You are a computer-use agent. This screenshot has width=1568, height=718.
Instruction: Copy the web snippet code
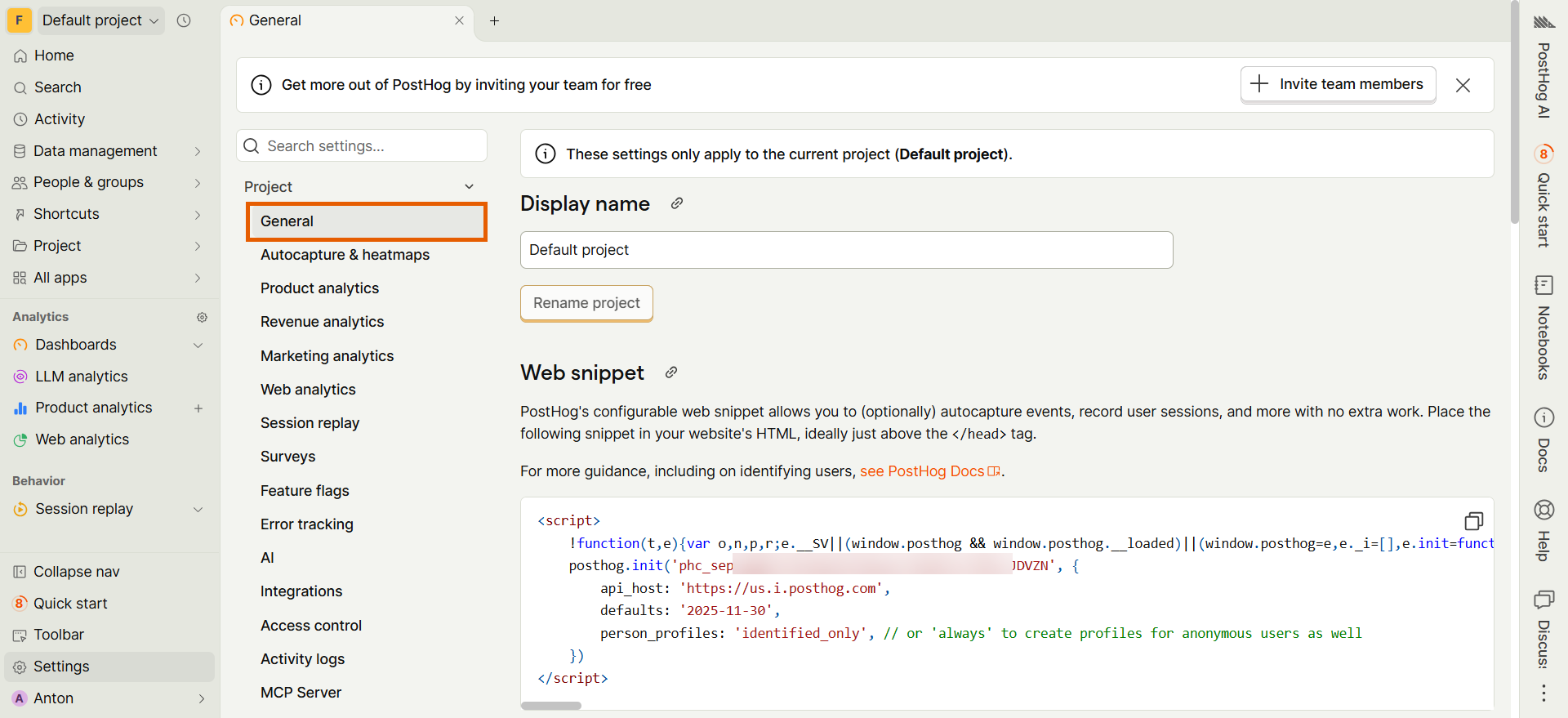pyautogui.click(x=1473, y=521)
